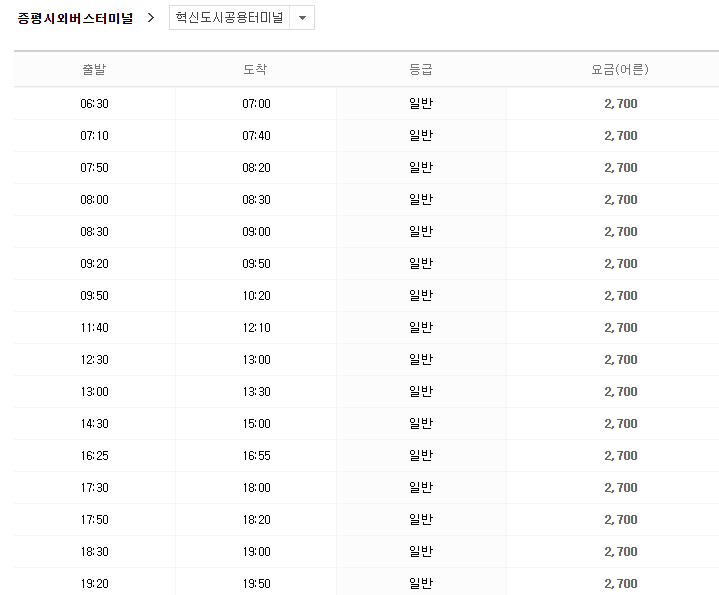The image size is (719, 595).
Task: Click the 09:00 arrival time cell
Action: [x=256, y=232]
